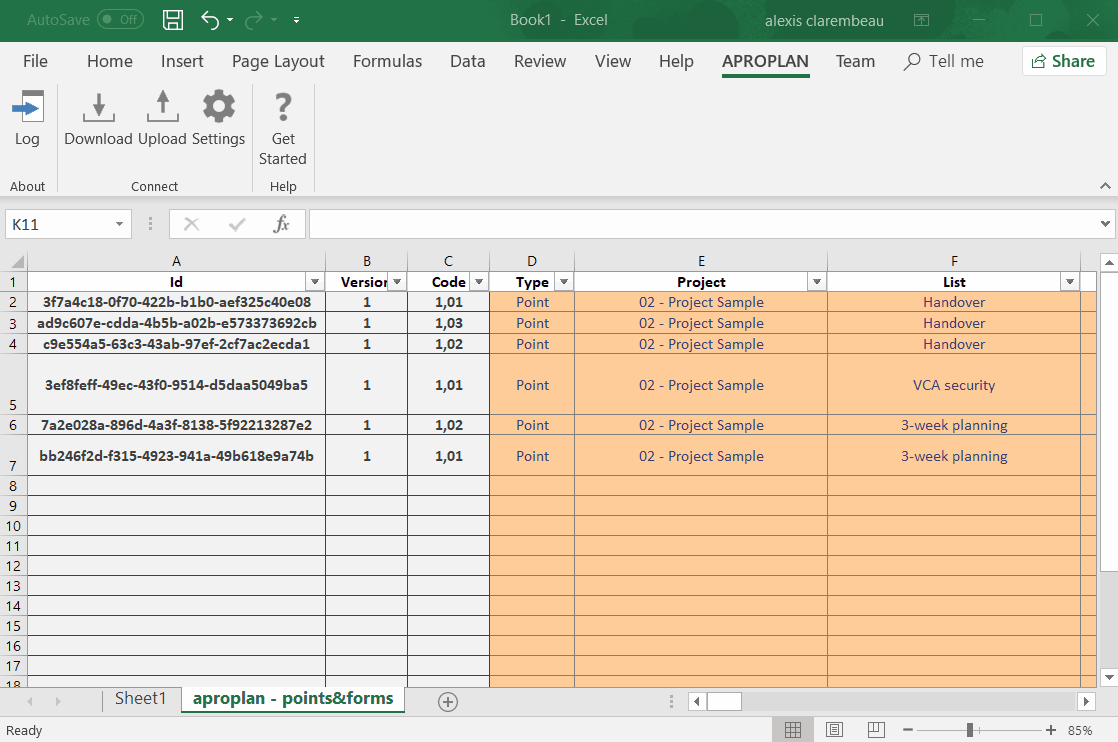Select cell with 'VCA security'
Viewport: 1118px width, 742px height.
(954, 385)
